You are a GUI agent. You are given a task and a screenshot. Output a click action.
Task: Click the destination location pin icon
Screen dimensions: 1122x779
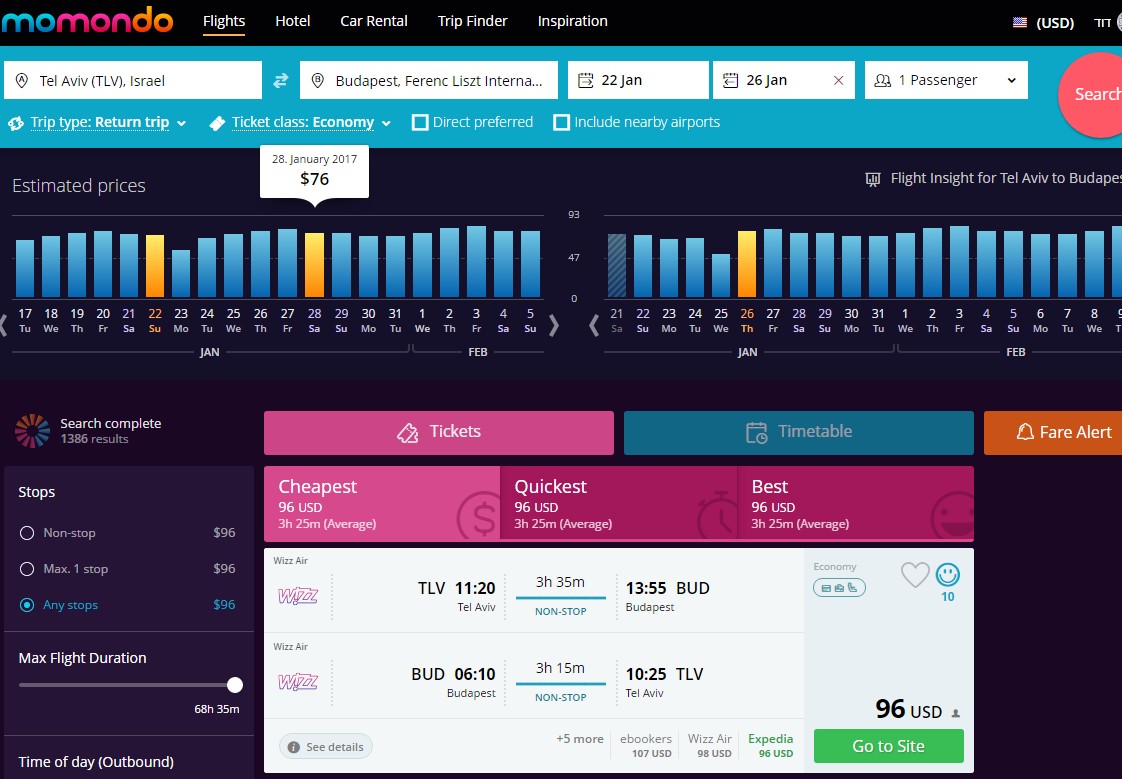tap(318, 80)
